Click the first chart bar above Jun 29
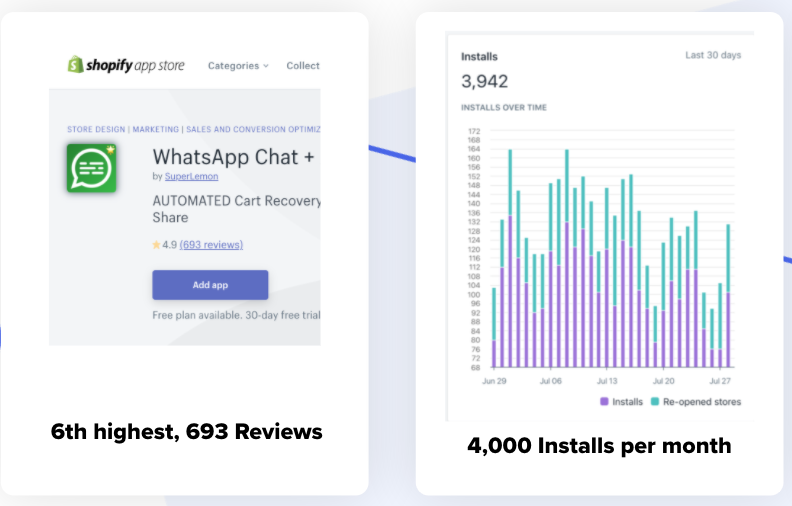The width and height of the screenshot is (792, 506). (494, 327)
